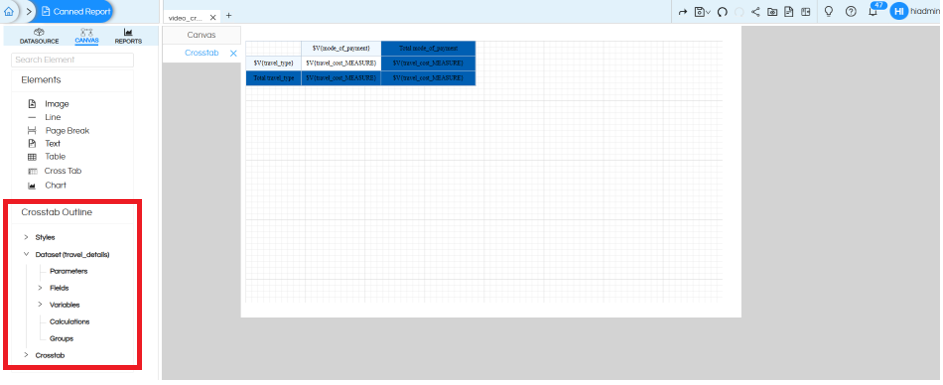Add a new report tab
Screen dimensions: 943x385
229,16
